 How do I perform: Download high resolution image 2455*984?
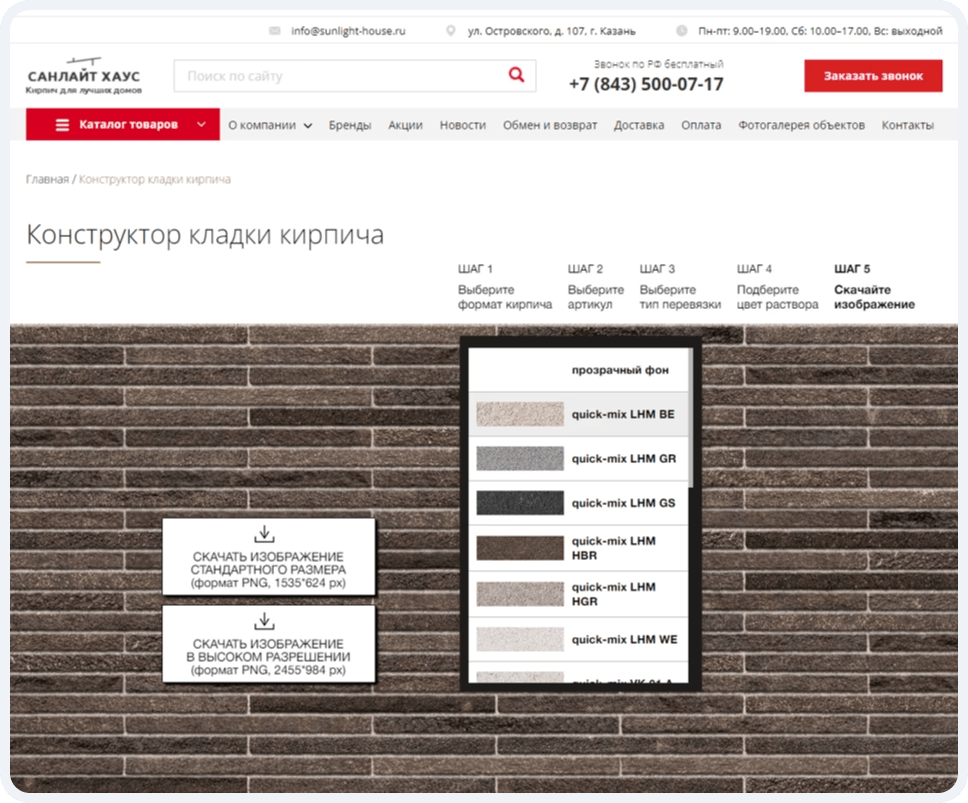pyautogui.click(x=269, y=644)
